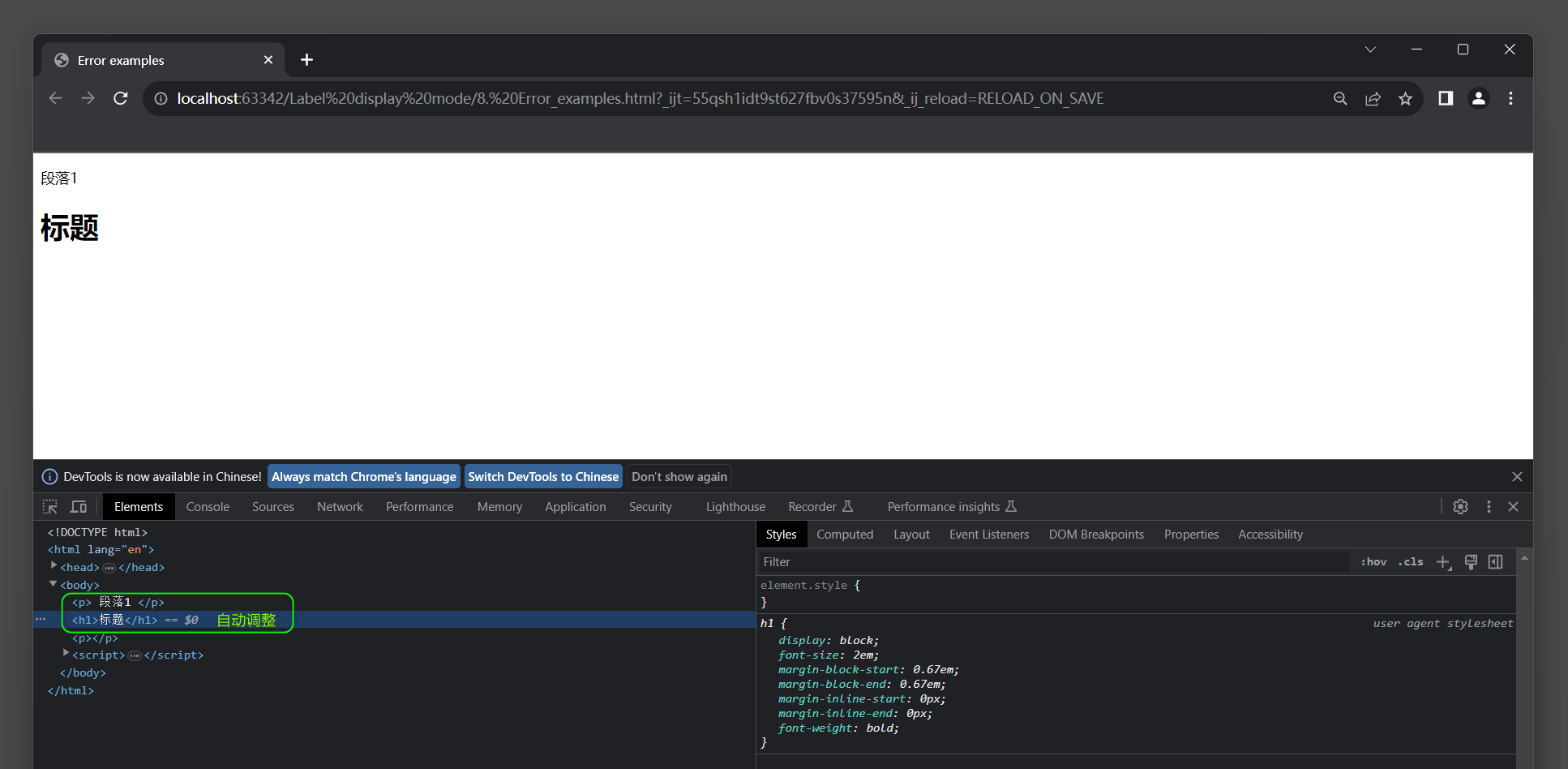
Task: Share this page icon
Action: tap(1373, 98)
